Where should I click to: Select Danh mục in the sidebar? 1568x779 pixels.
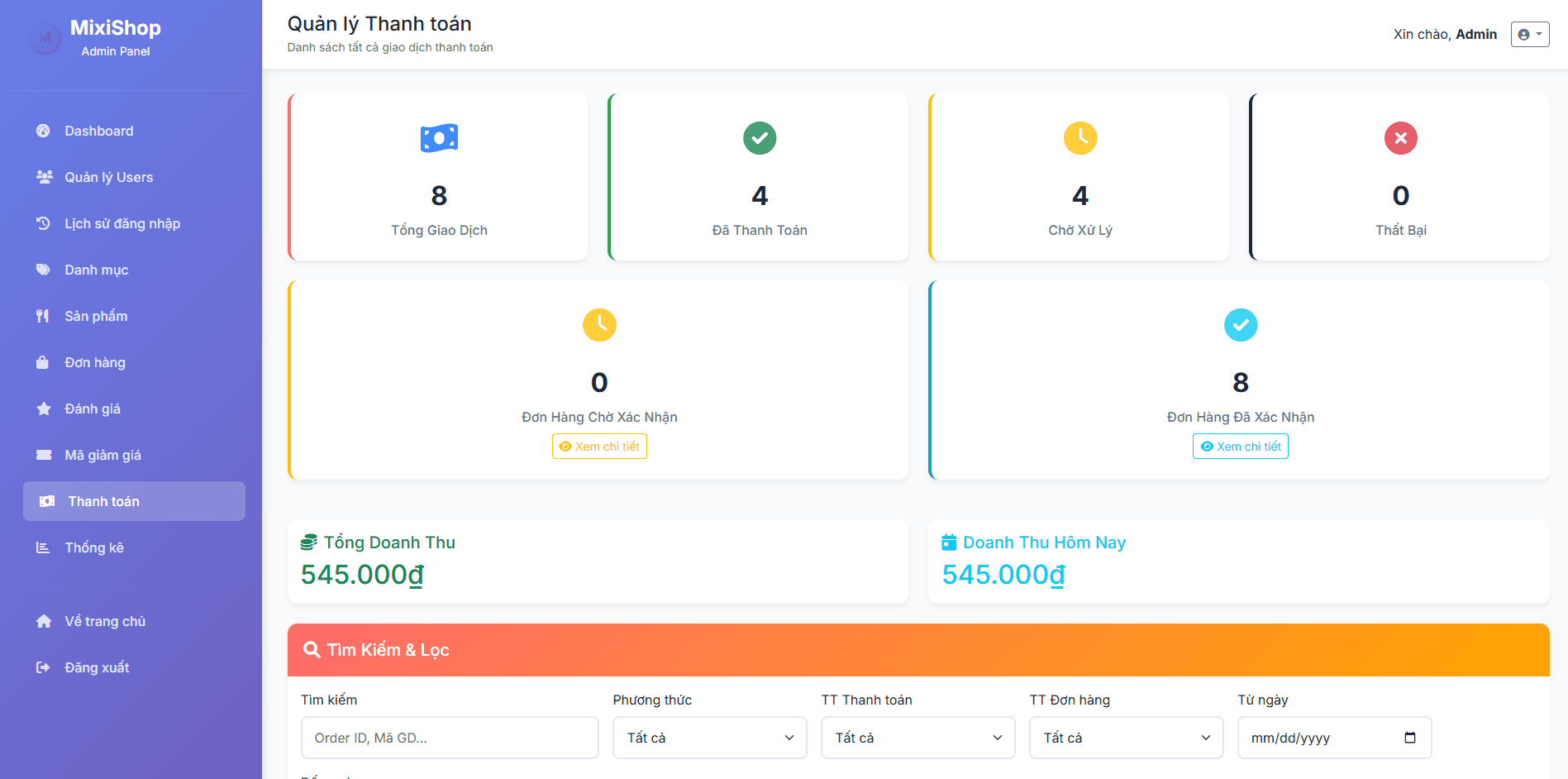point(134,270)
